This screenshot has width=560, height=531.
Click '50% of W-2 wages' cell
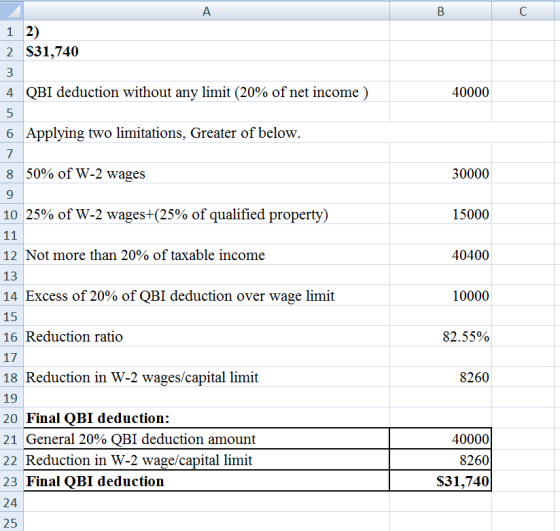206,174
